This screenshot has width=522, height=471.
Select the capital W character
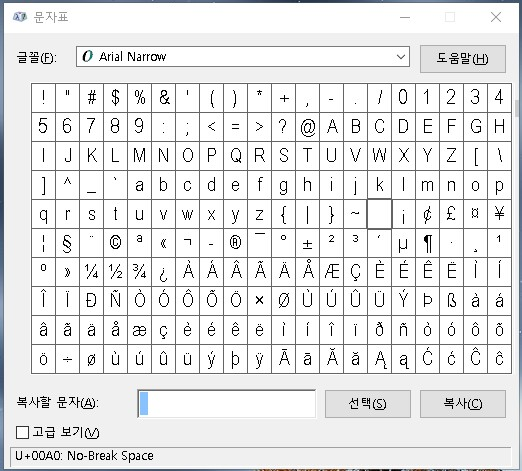click(379, 156)
